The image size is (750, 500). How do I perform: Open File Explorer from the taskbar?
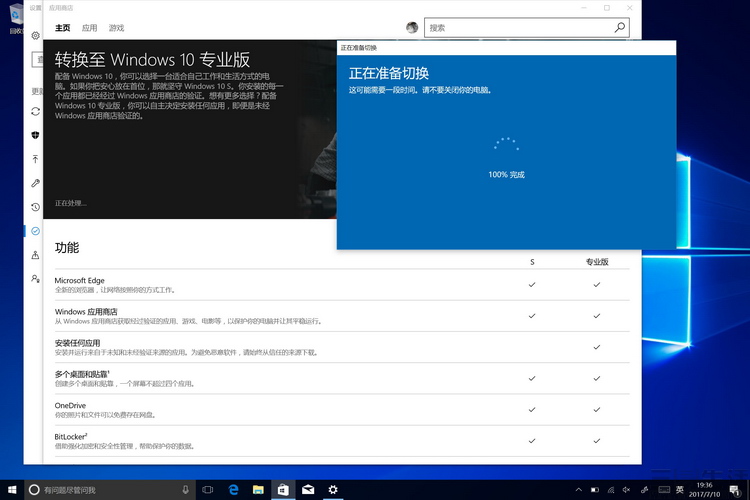[258, 489]
